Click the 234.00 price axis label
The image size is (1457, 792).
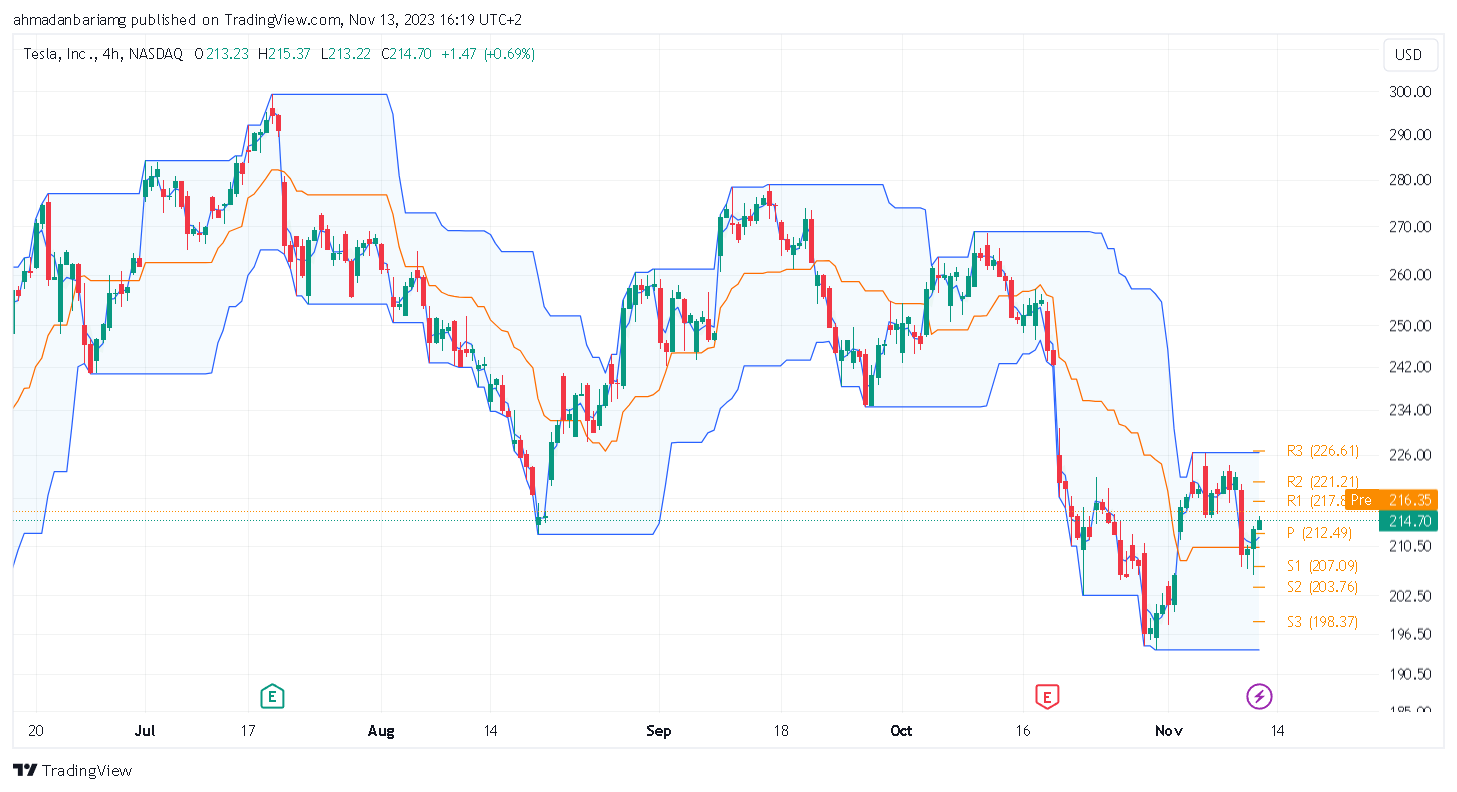coord(1410,410)
